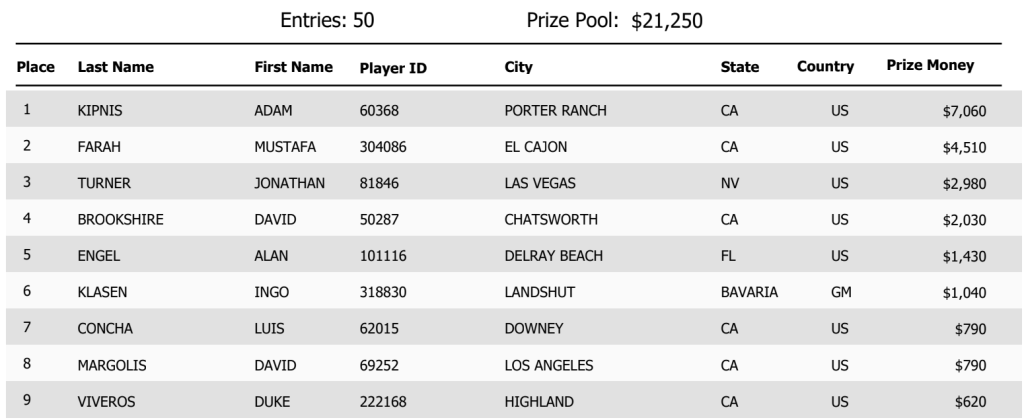1024x420 pixels.
Task: Click the Place column header
Action: coord(34,68)
